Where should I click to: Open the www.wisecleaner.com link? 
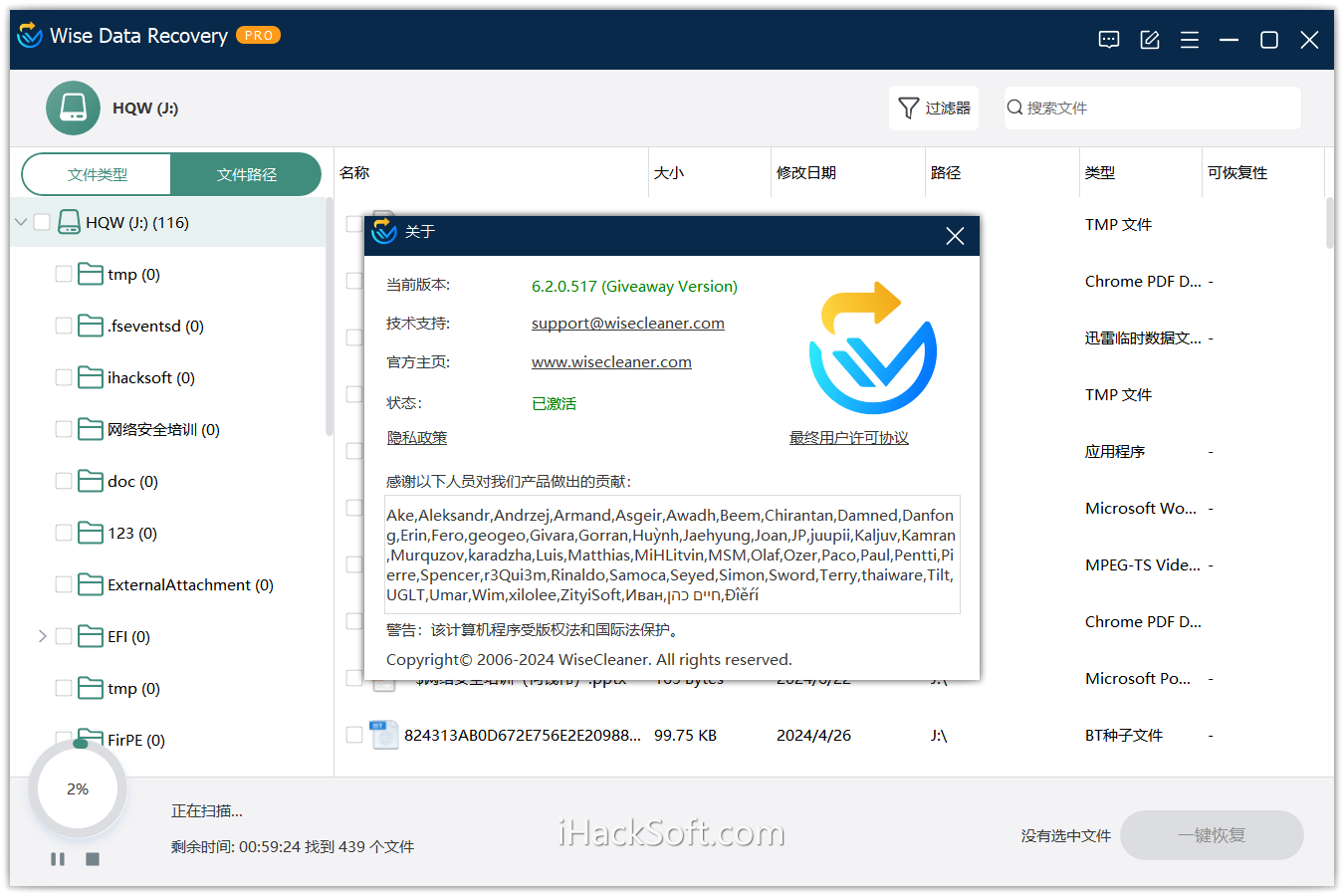click(611, 362)
